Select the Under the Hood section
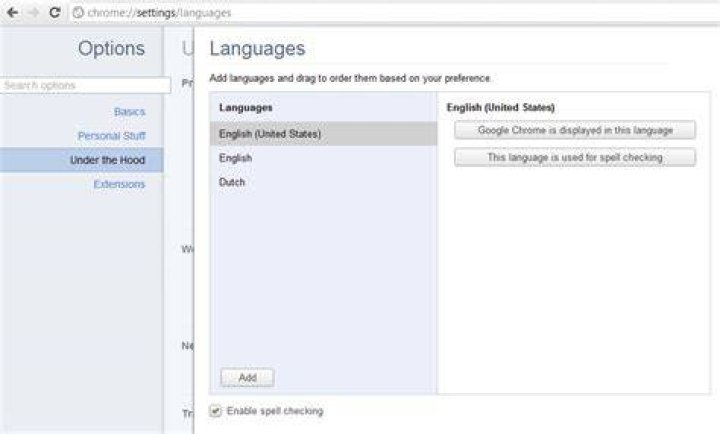Viewport: 720px width, 434px height. coord(82,160)
